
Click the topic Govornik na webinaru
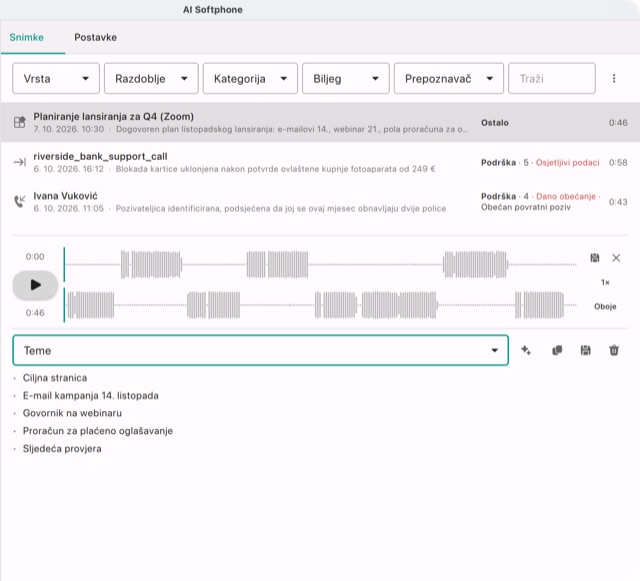(72, 413)
